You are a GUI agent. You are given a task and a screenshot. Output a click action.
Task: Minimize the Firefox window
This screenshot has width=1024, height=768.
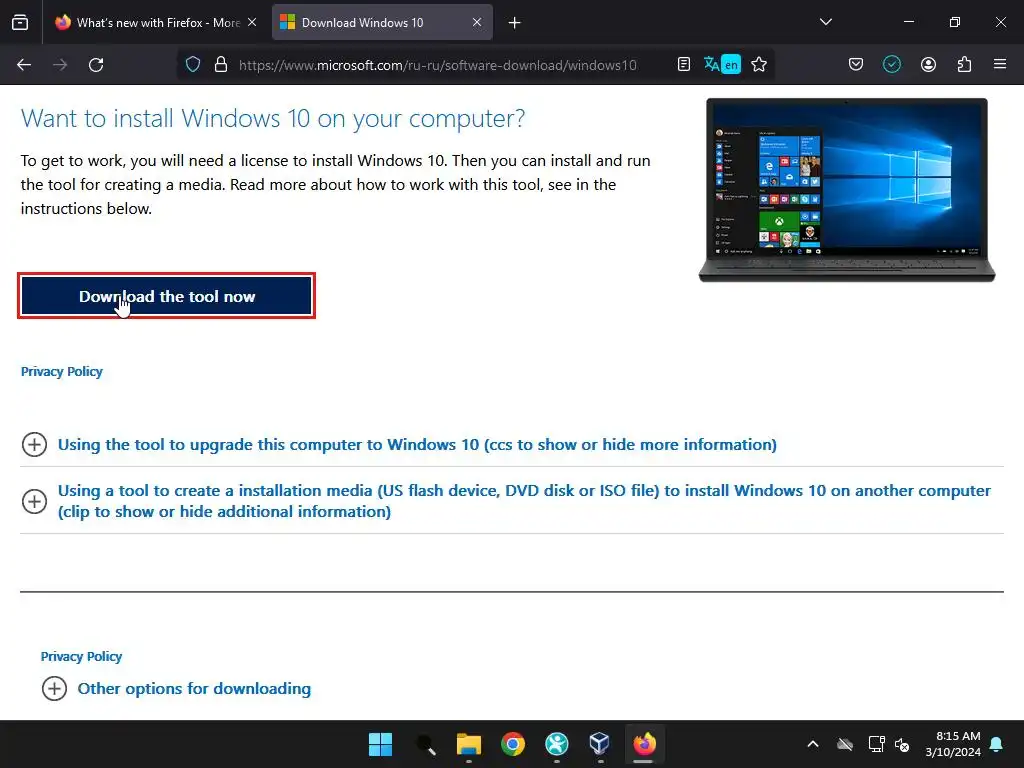pos(908,22)
